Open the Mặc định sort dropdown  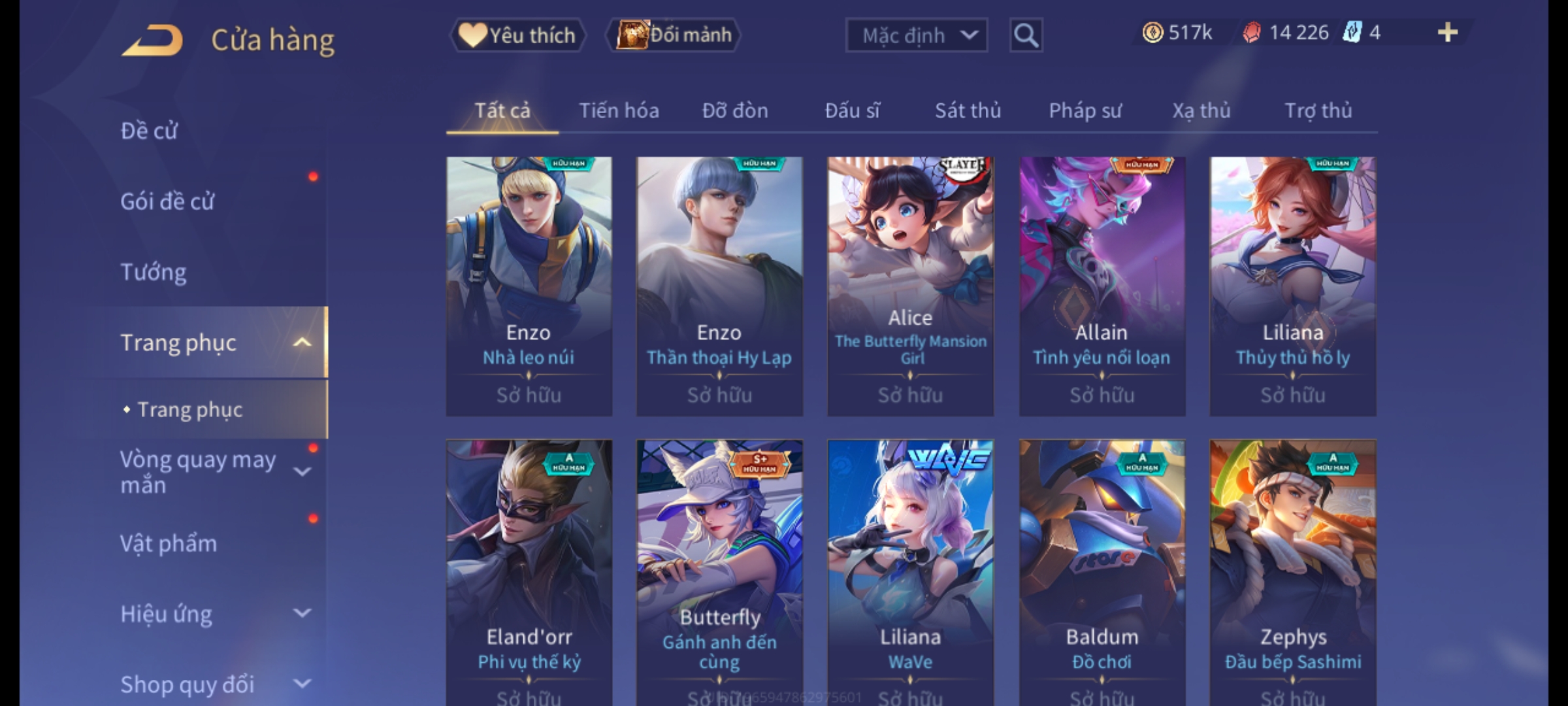pos(916,35)
